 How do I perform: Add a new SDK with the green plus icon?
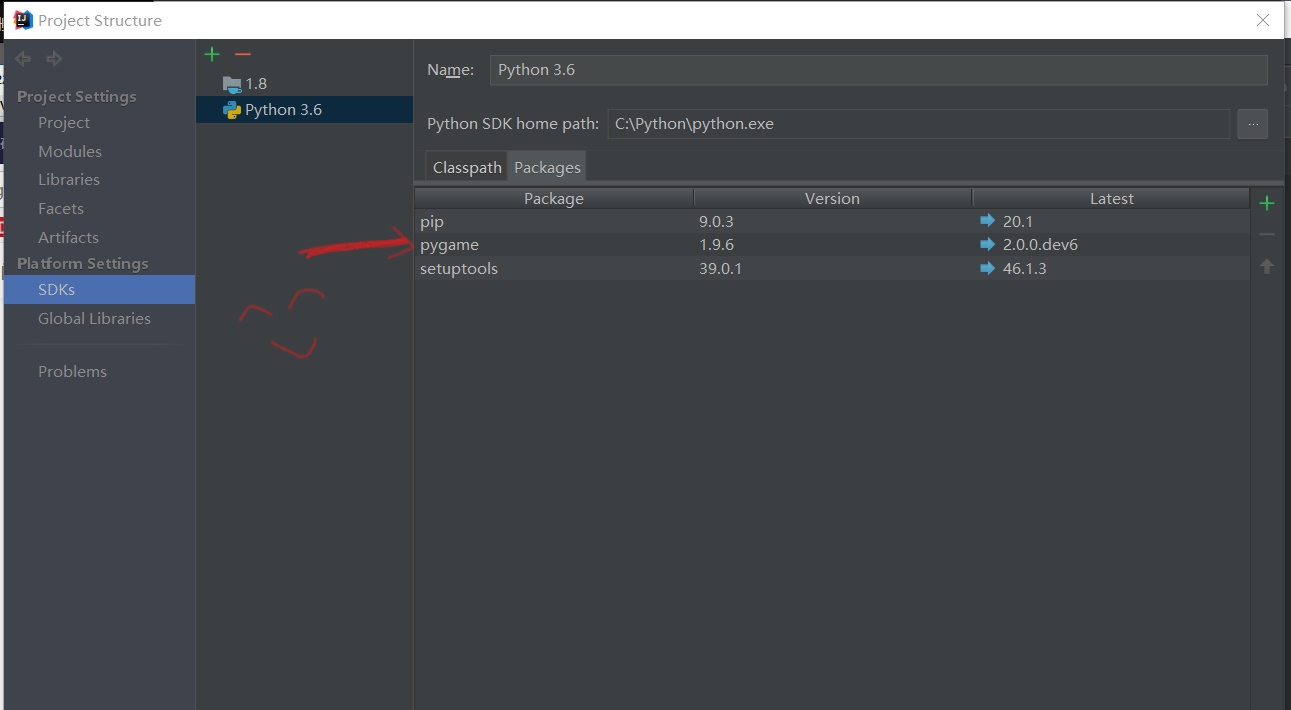(211, 54)
